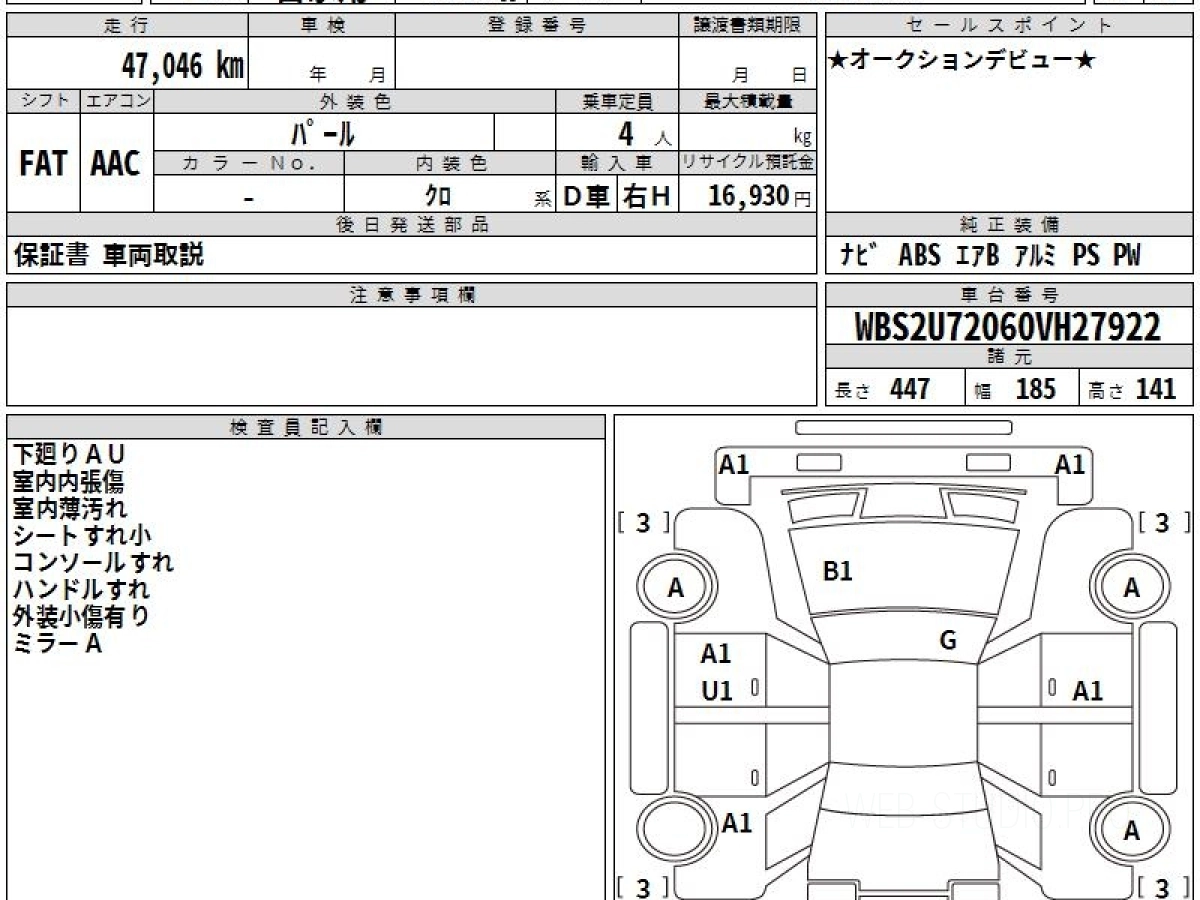Select the シフト header cell
The width and height of the screenshot is (1200, 900).
43,101
